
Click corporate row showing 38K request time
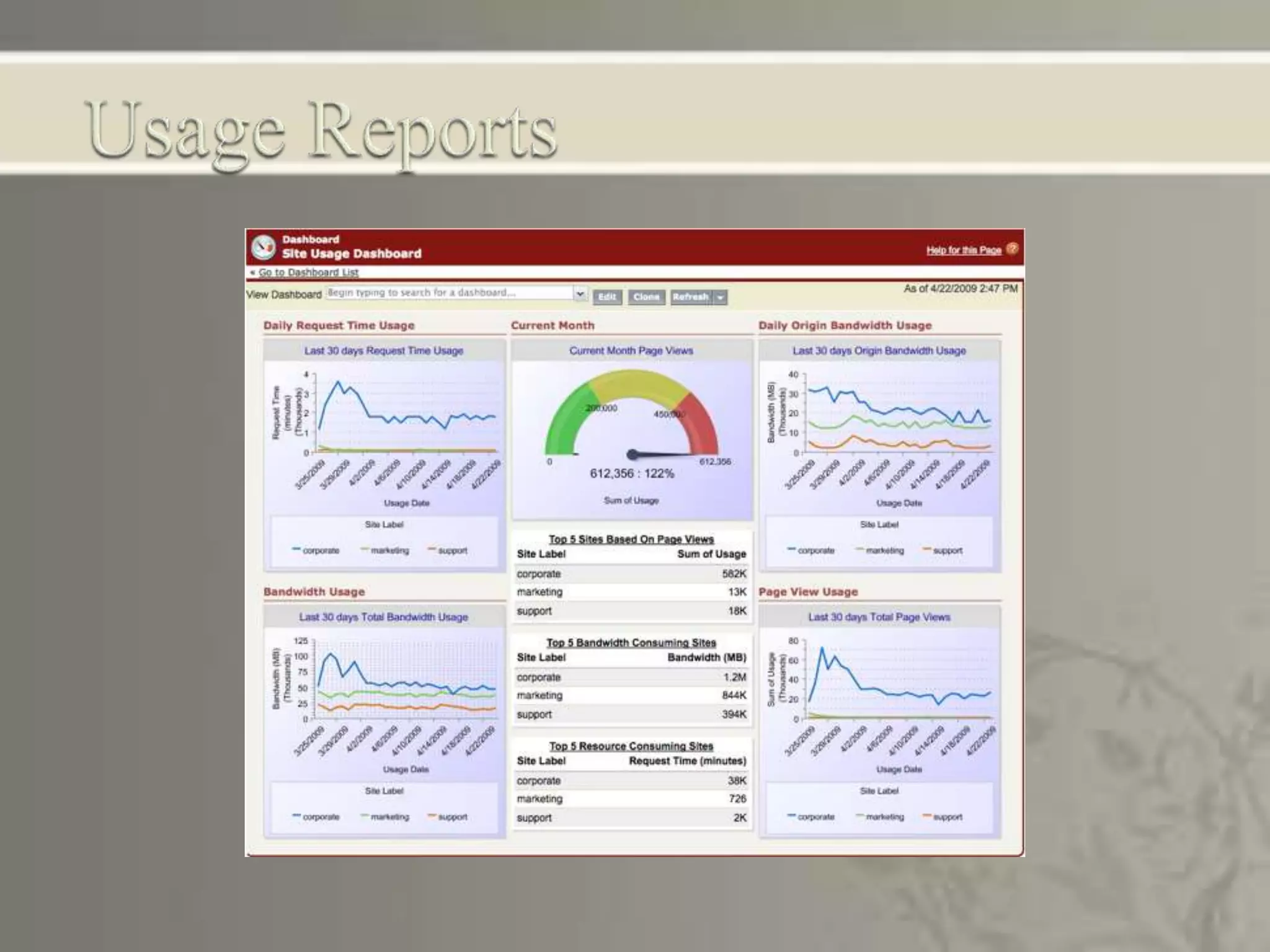coord(631,781)
